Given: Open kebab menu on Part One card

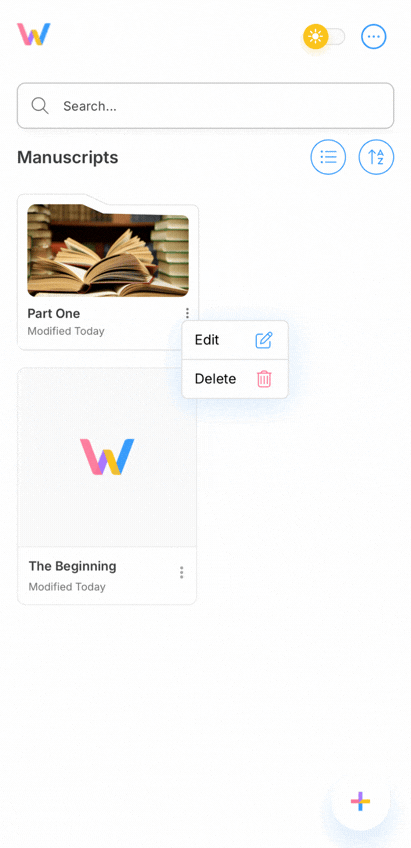Looking at the screenshot, I should click(x=187, y=313).
